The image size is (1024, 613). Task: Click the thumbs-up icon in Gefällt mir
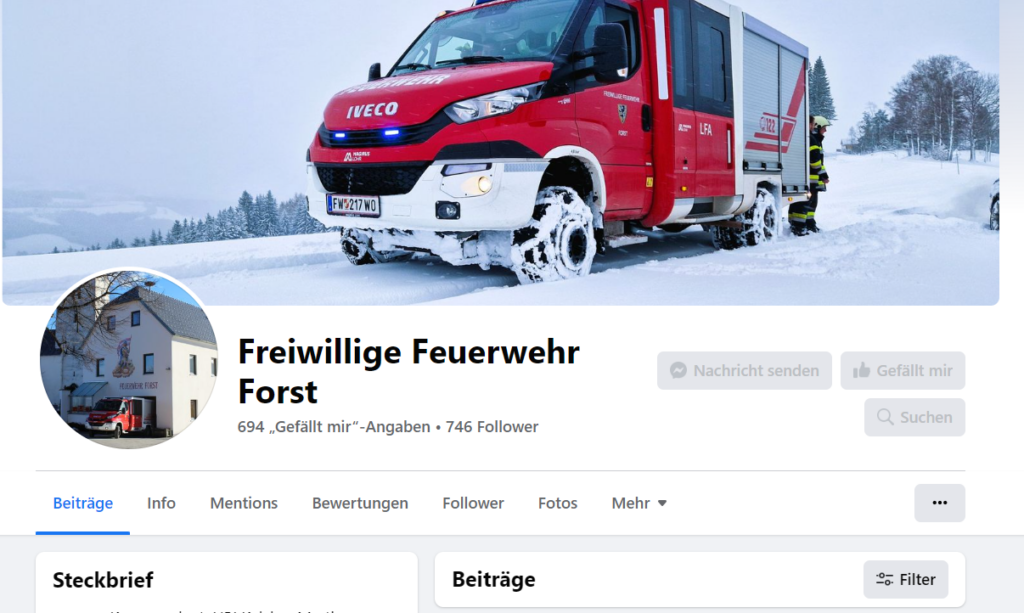point(861,371)
